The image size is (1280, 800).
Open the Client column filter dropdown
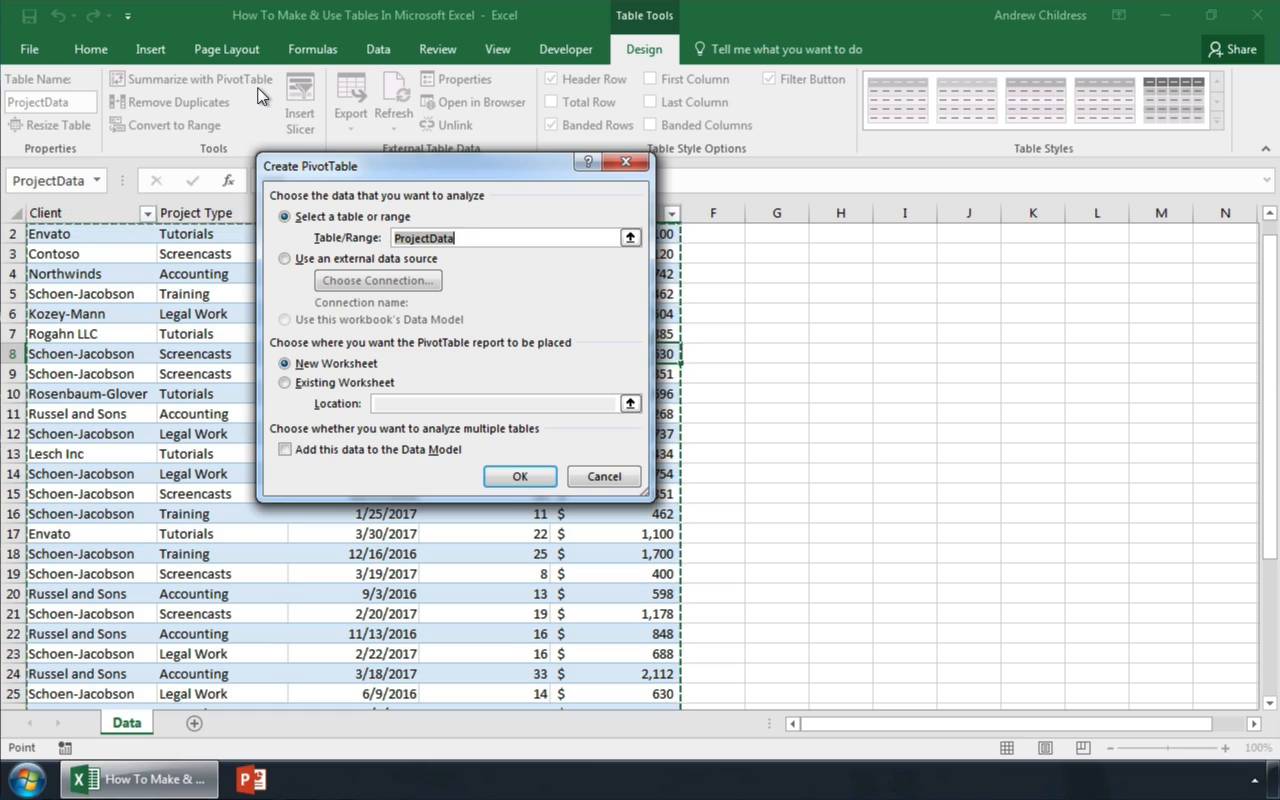[x=147, y=213]
